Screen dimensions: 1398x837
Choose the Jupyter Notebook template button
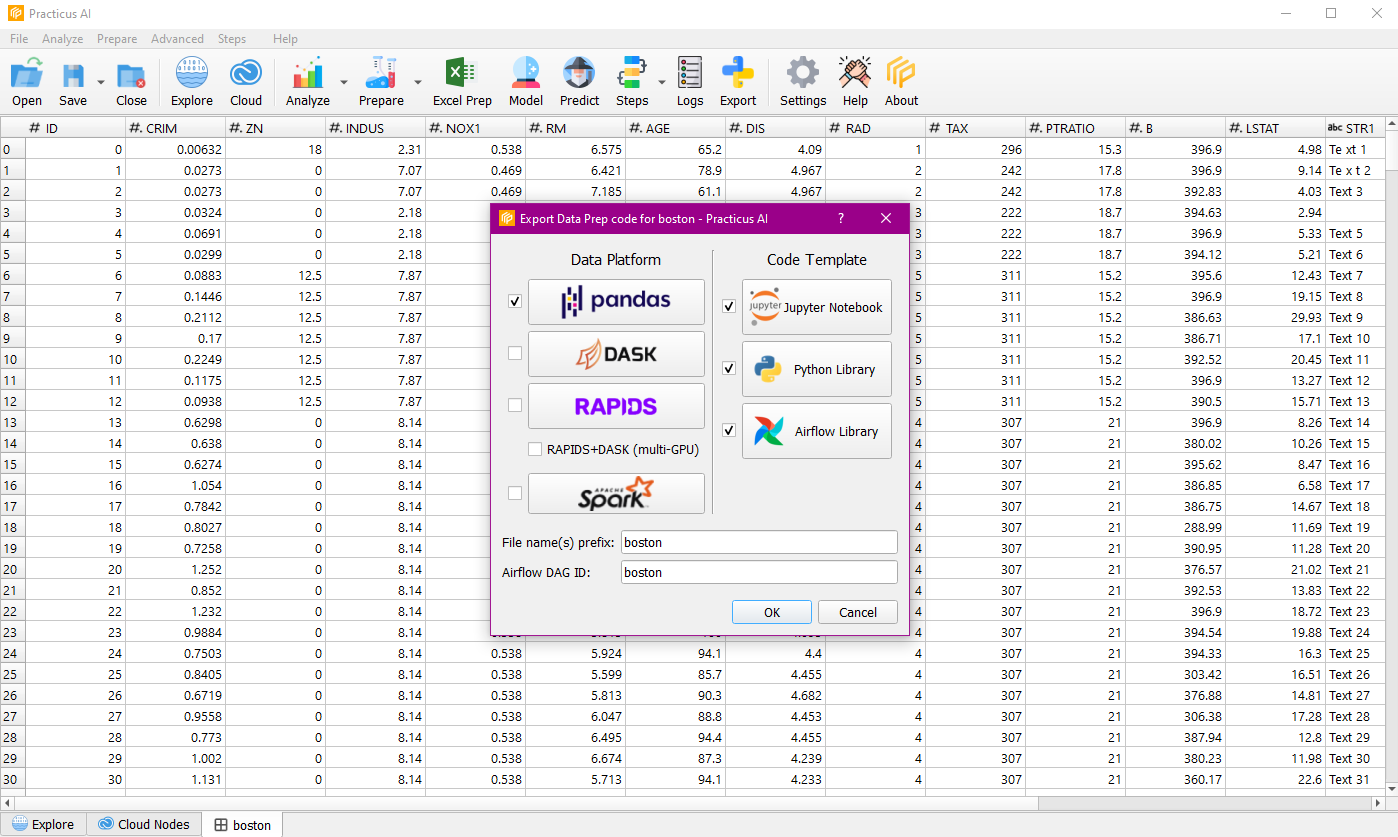pyautogui.click(x=817, y=307)
